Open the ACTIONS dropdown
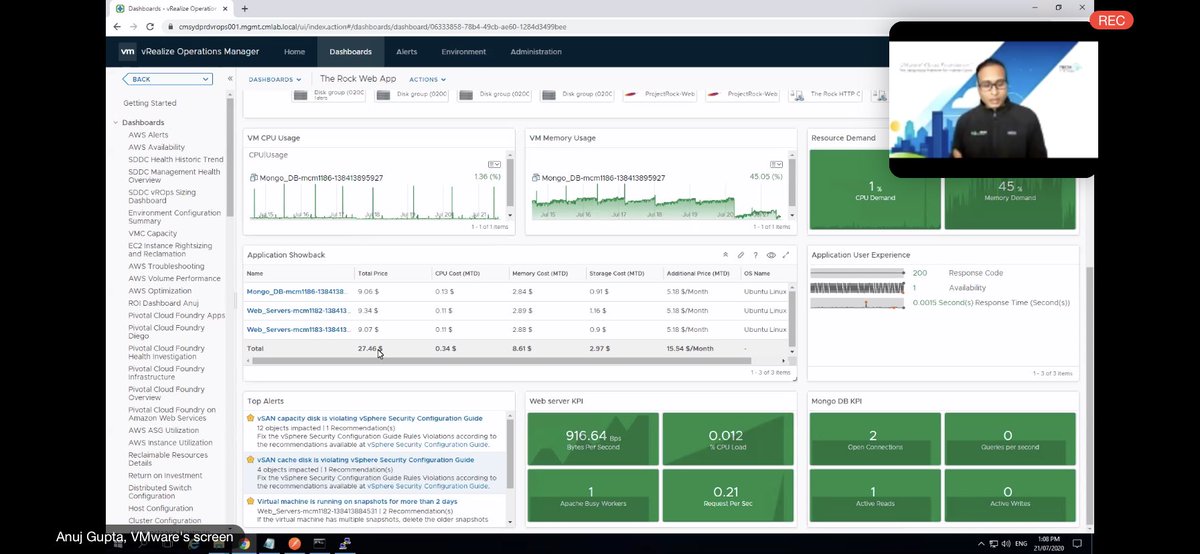This screenshot has width=1200, height=554. tap(427, 79)
